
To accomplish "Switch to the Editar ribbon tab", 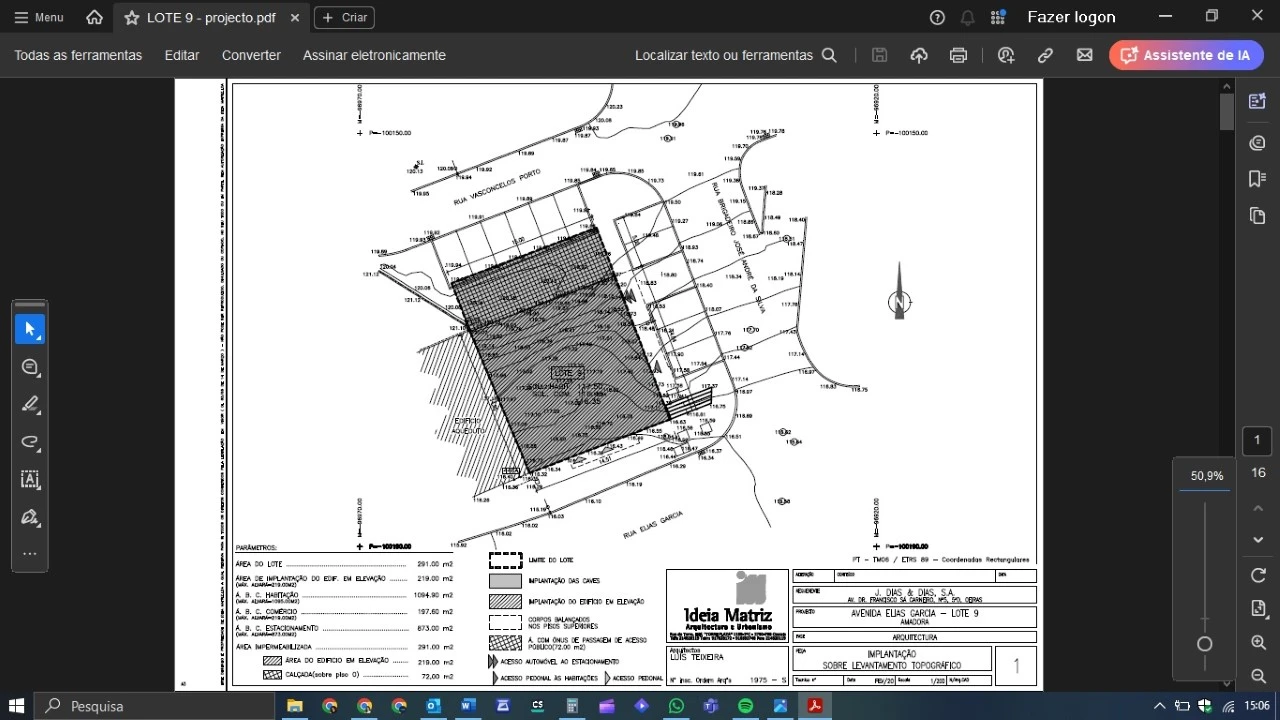I will pyautogui.click(x=181, y=55).
